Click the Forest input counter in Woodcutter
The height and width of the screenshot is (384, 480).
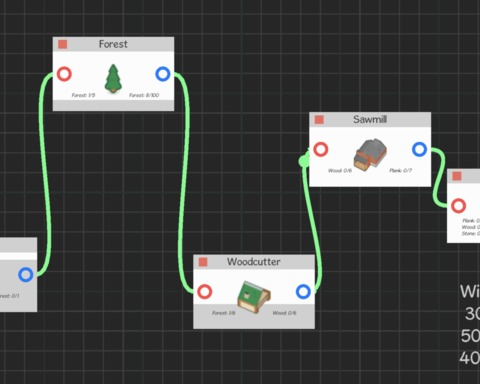point(224,313)
